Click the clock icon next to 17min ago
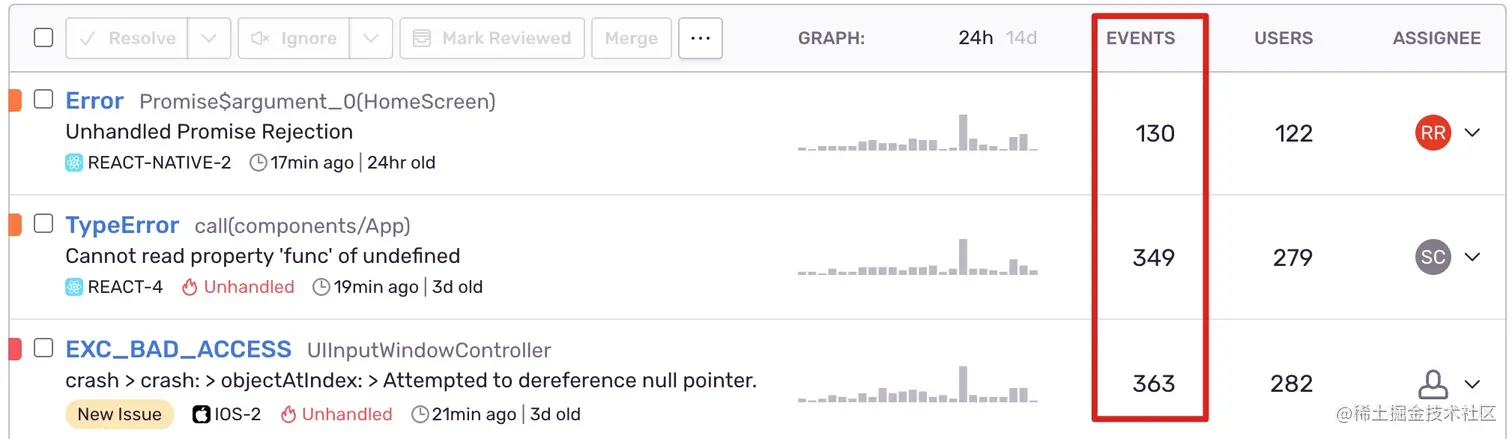 coord(258,162)
